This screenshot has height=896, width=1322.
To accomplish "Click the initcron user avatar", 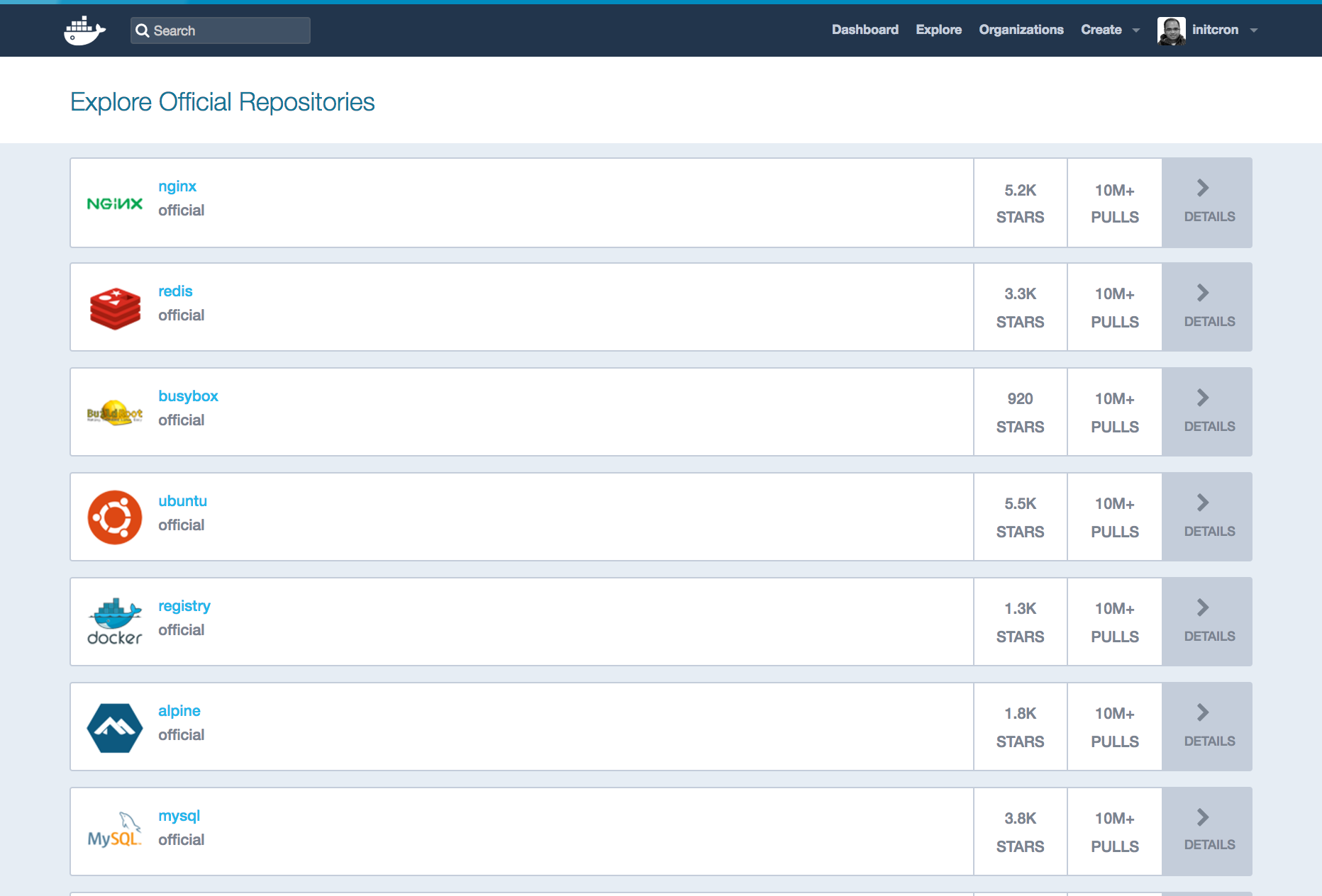I will (1171, 30).
